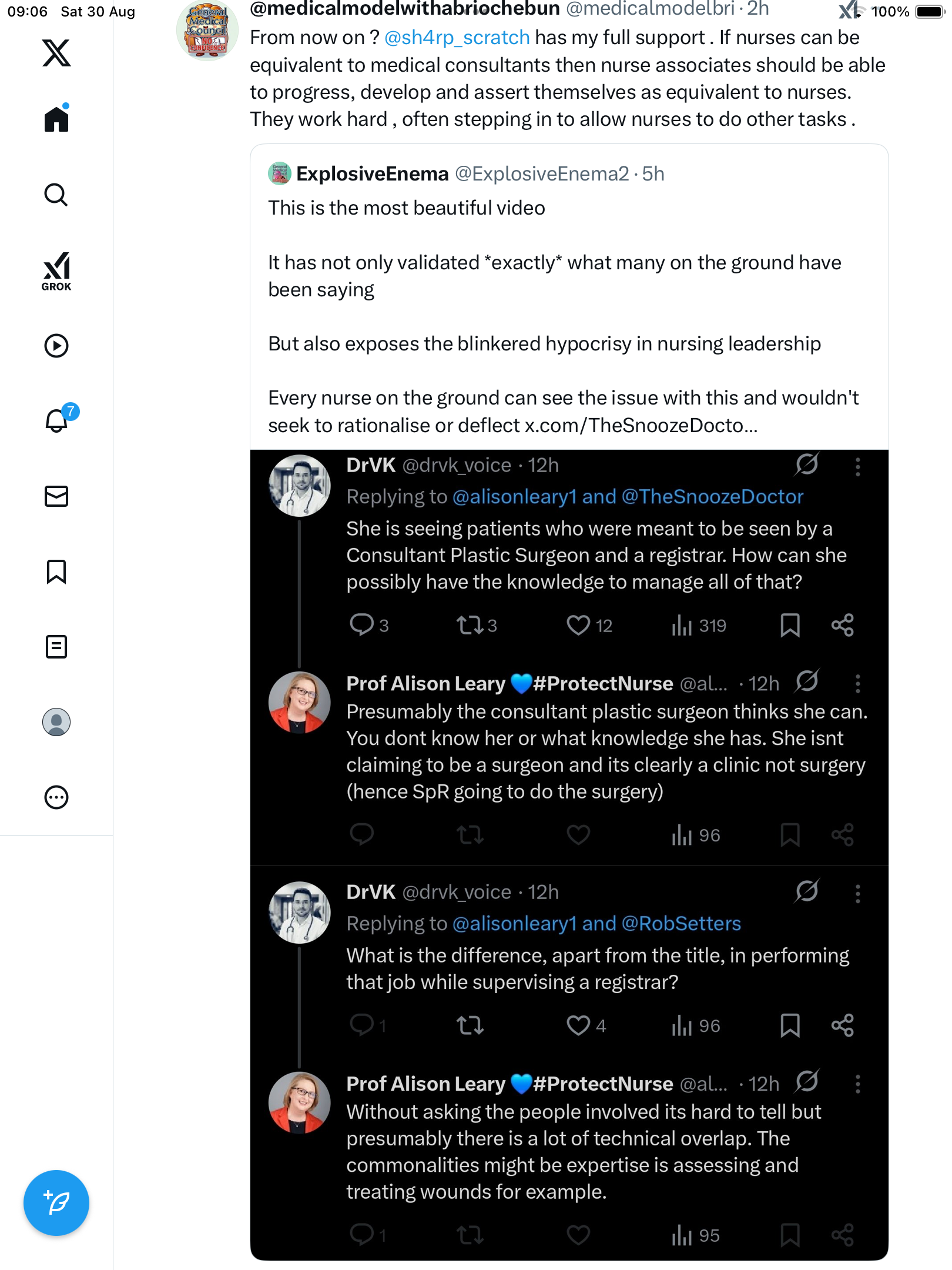Viewport: 952px width, 1270px height.
Task: Open the Grok icon in sidebar
Action: click(x=56, y=271)
